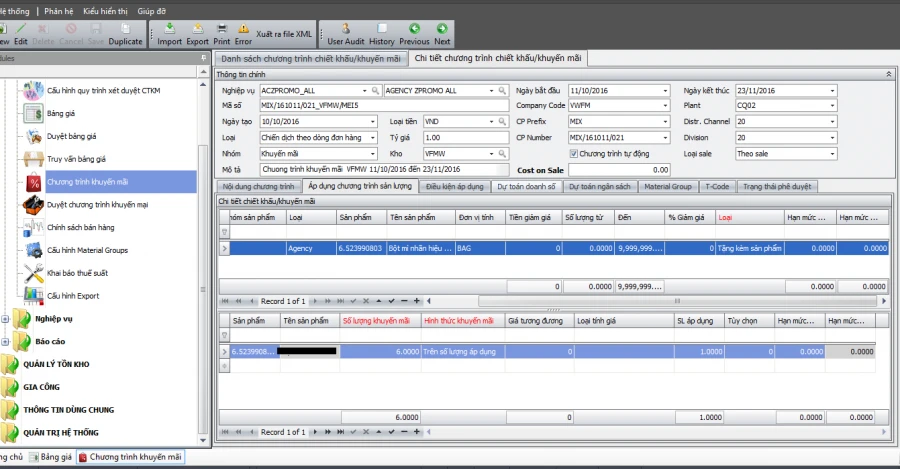Image resolution: width=900 pixels, height=469 pixels.
Task: Click search icon next to Nghiệp vụ code
Action: pos(375,91)
